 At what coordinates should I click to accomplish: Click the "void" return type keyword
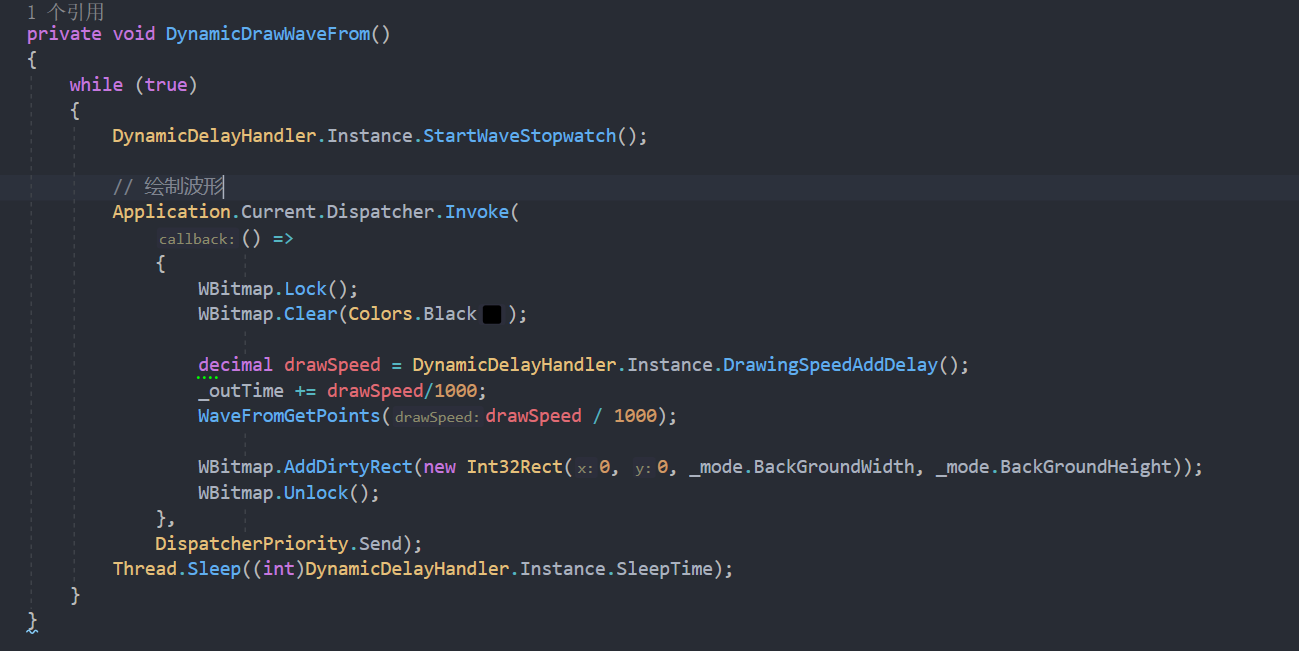(134, 33)
